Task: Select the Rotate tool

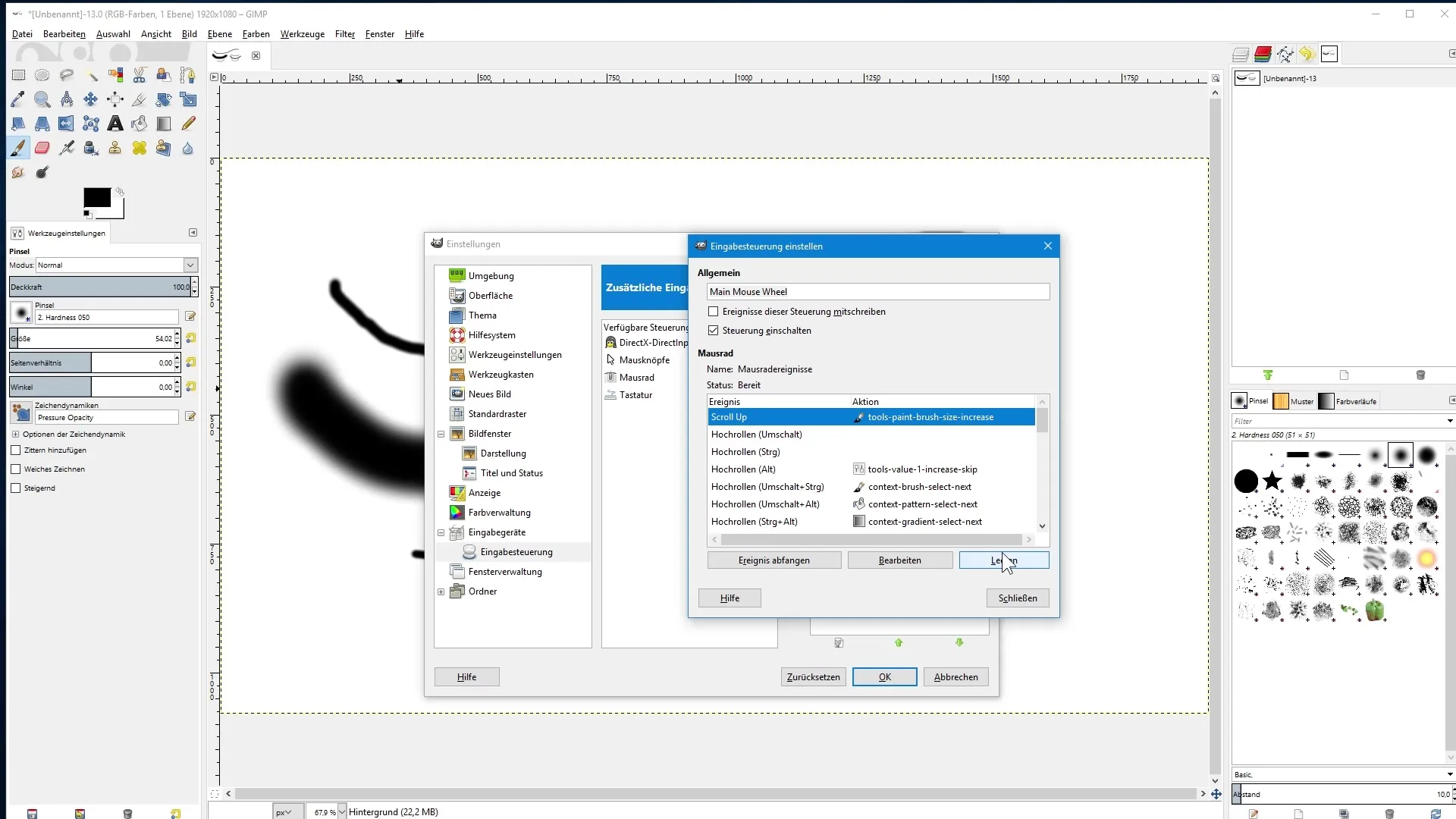Action: [164, 99]
